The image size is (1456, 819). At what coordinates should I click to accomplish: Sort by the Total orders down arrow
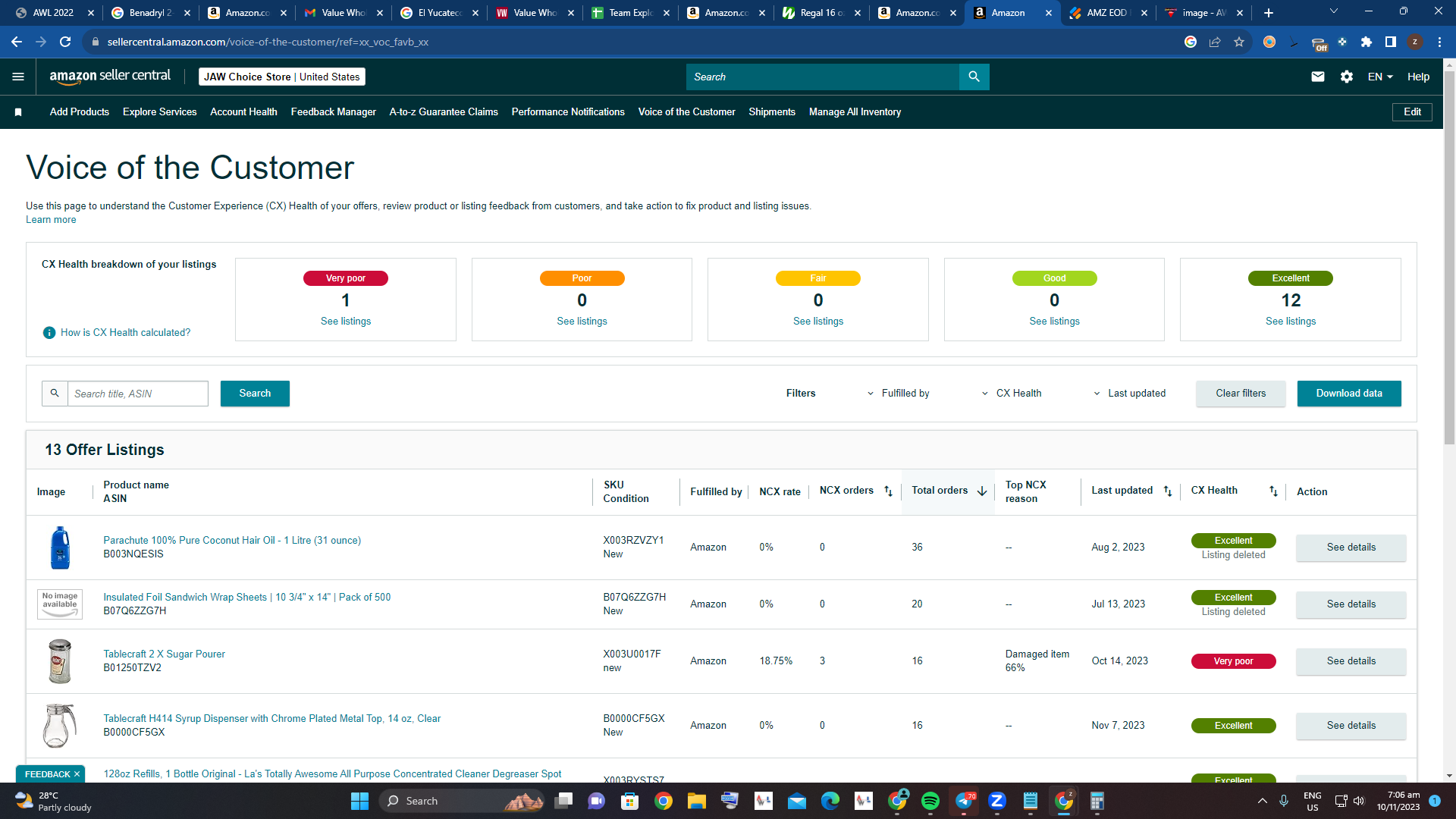coord(982,491)
